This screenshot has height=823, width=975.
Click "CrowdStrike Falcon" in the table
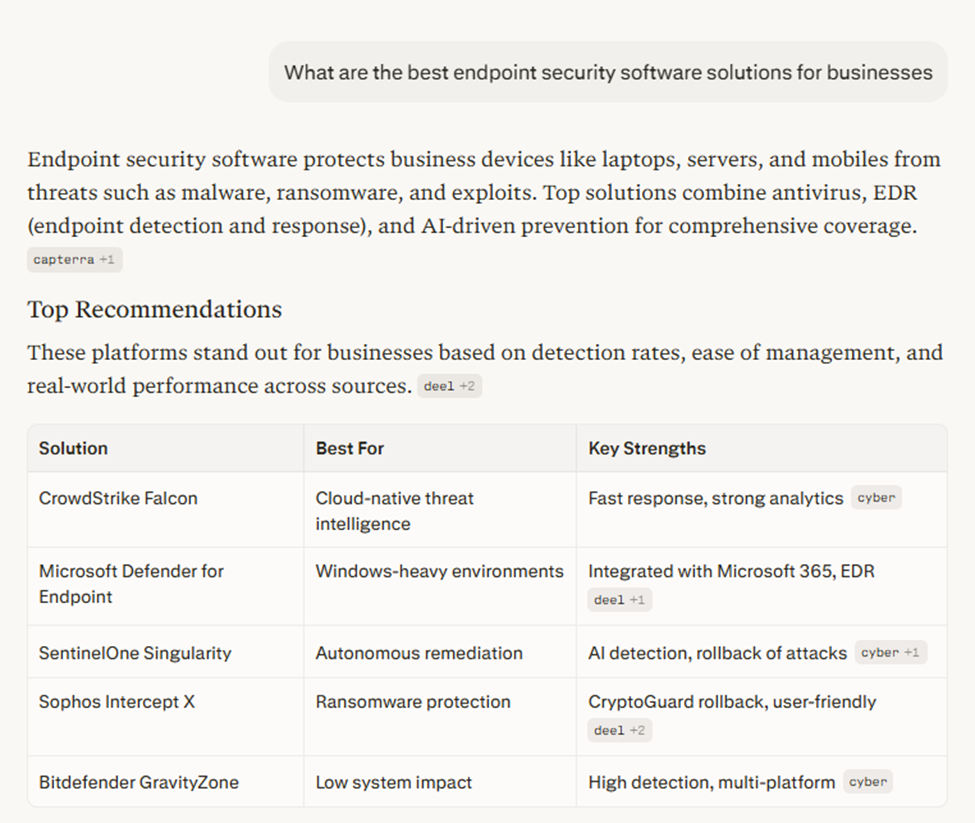click(118, 497)
